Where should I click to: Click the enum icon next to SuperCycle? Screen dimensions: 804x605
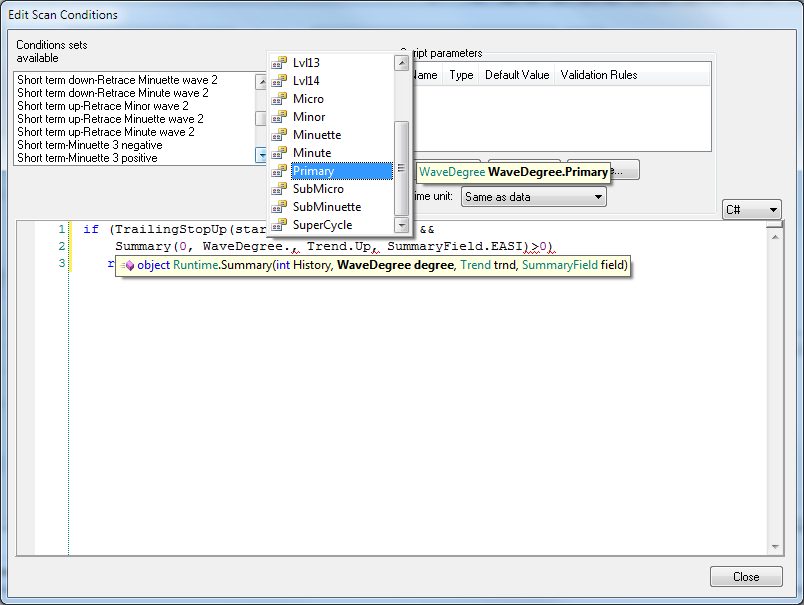coord(278,224)
